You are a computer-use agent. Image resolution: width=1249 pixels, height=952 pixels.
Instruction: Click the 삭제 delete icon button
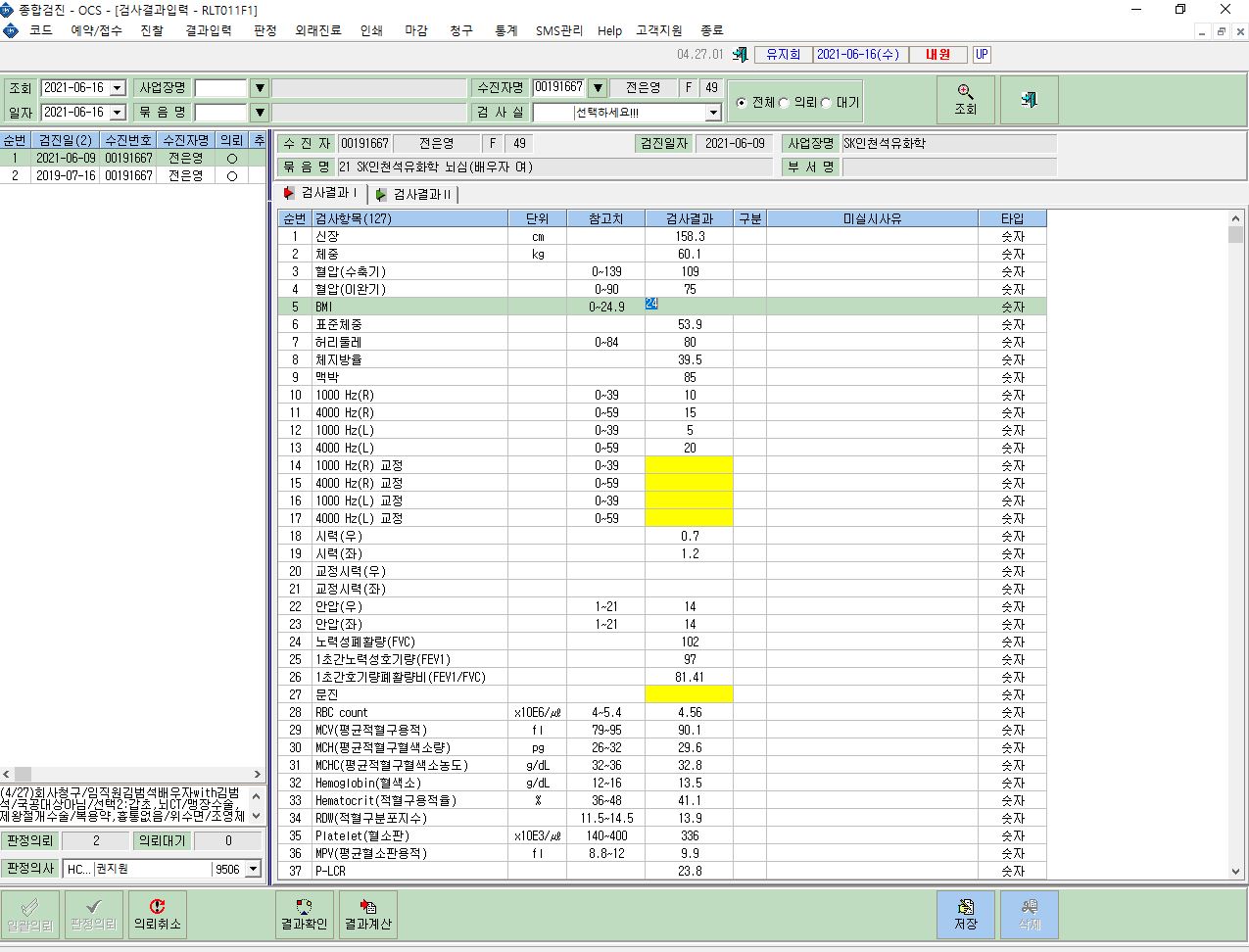pos(1029,915)
